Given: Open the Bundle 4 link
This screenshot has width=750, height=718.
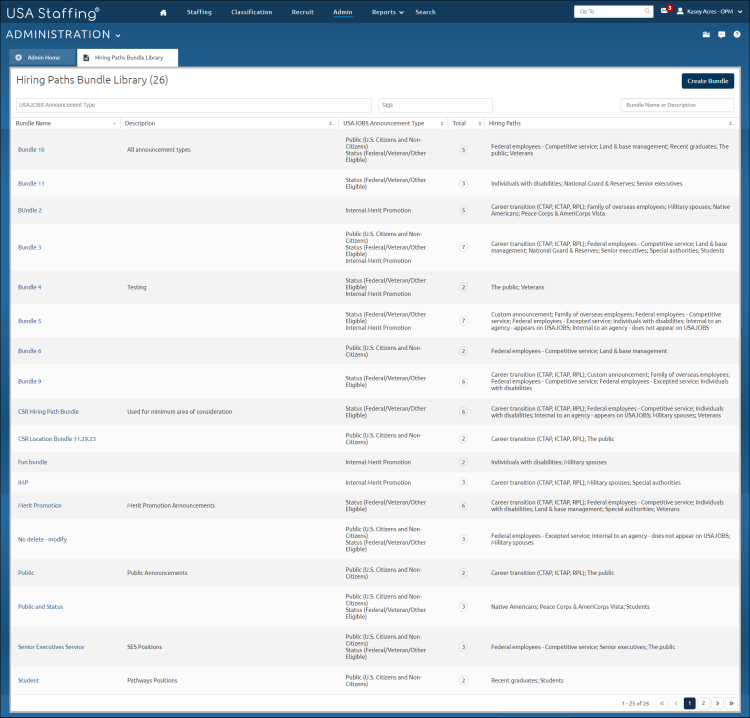Looking at the screenshot, I should [x=30, y=287].
